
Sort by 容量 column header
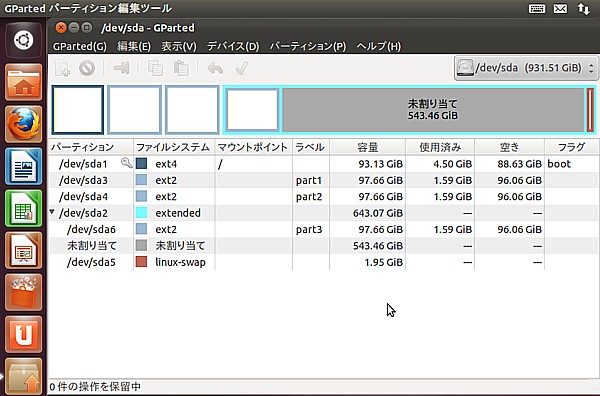(x=367, y=147)
